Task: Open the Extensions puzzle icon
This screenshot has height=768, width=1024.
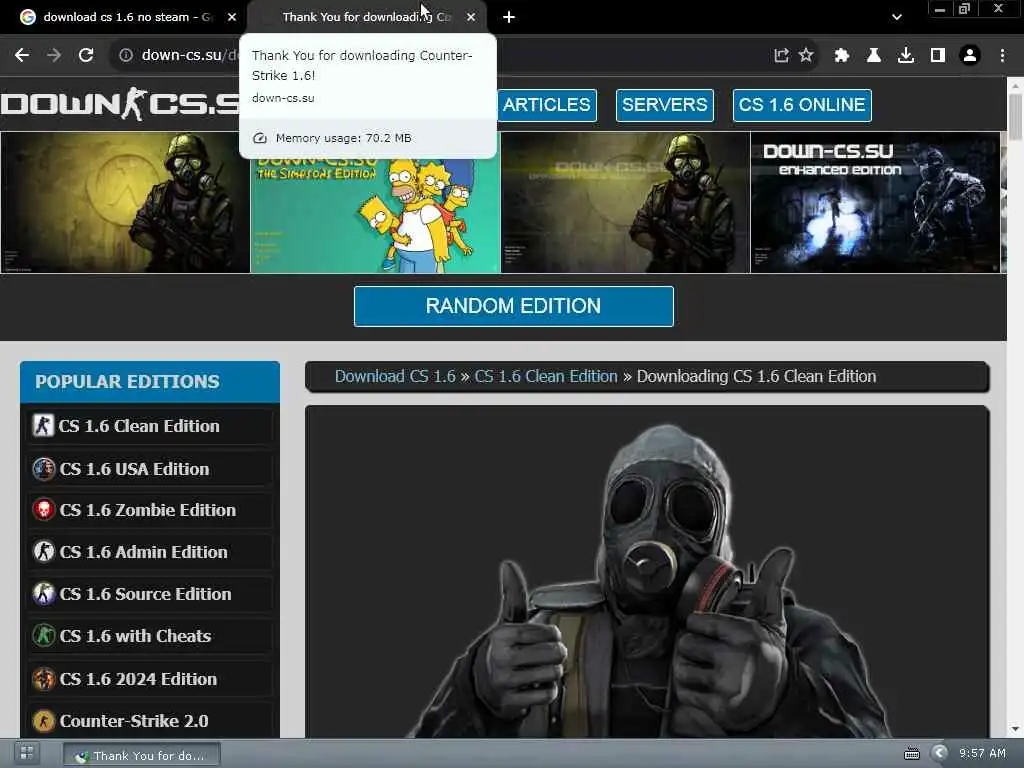Action: point(841,56)
